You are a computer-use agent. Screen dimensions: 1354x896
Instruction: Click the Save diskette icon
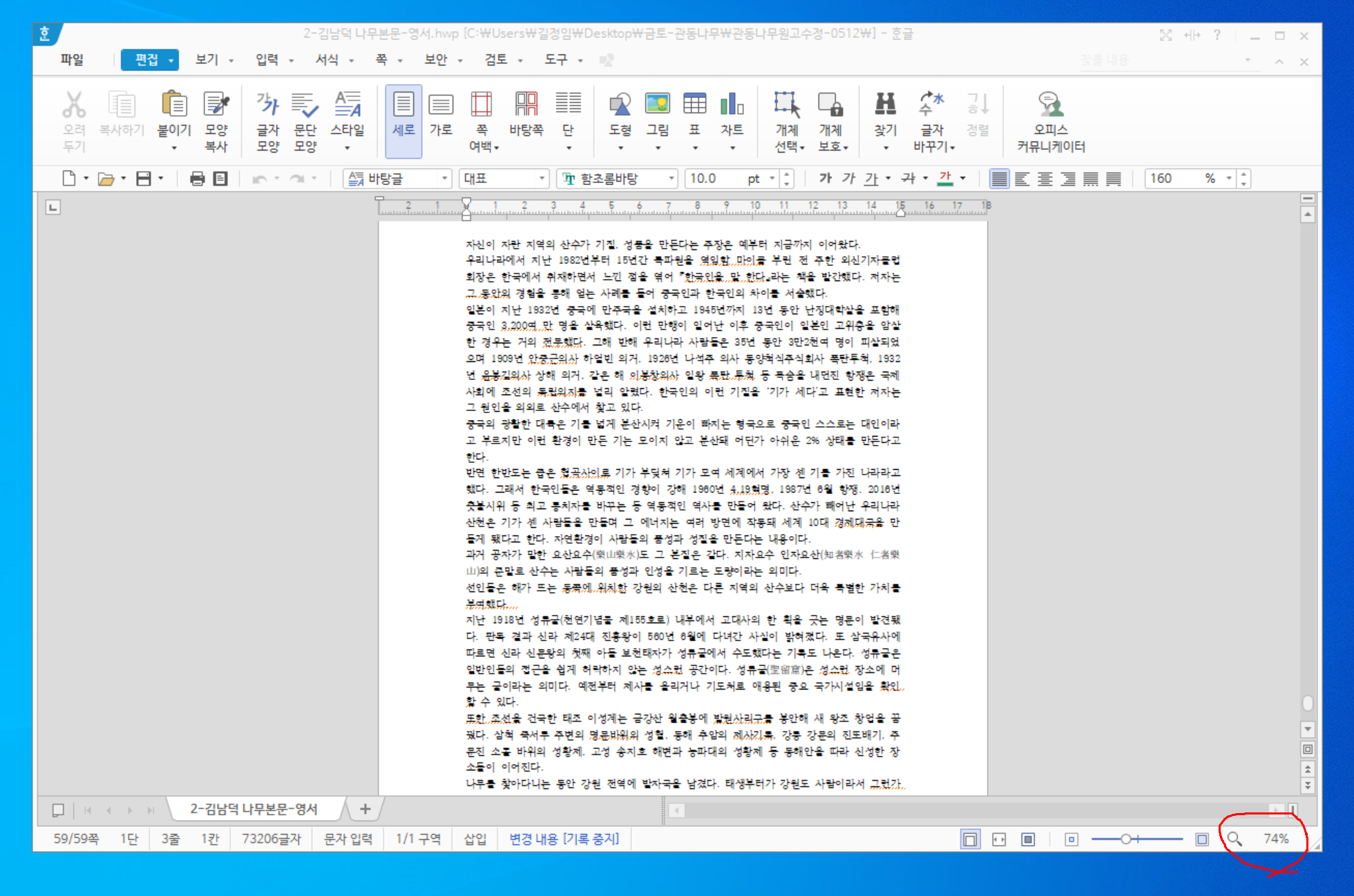(143, 178)
